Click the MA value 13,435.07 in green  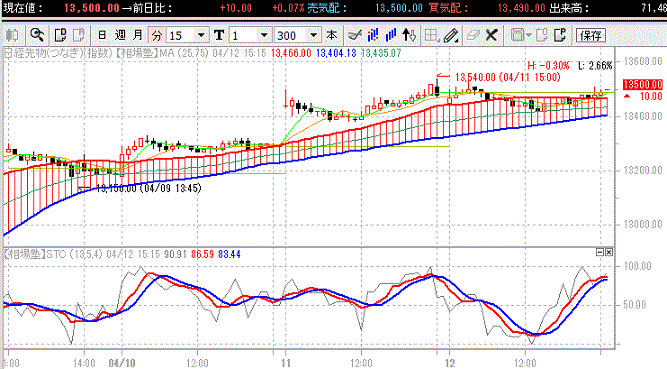[x=381, y=53]
